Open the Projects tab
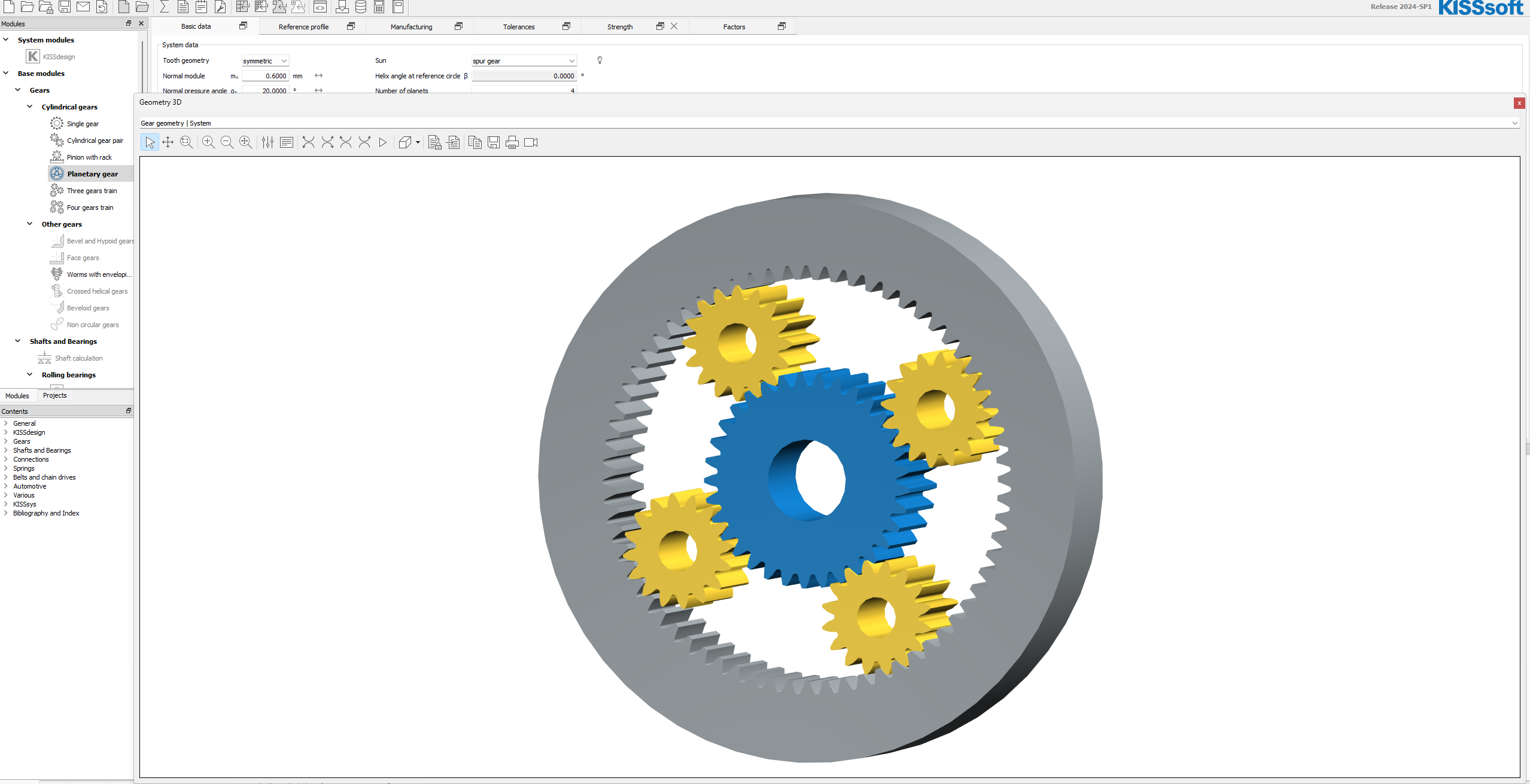1530x784 pixels. pos(54,395)
